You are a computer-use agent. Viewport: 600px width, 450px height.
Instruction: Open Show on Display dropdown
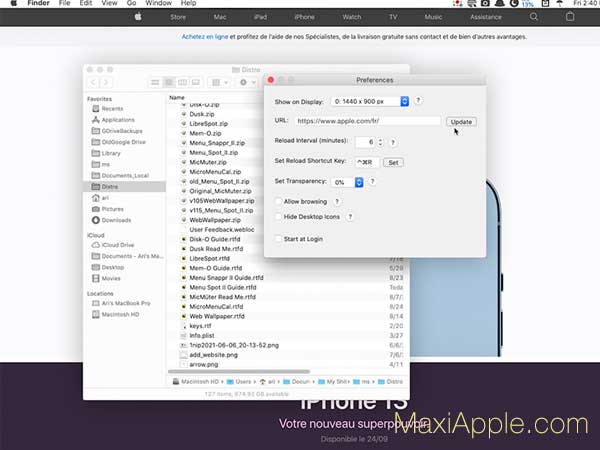tap(370, 101)
